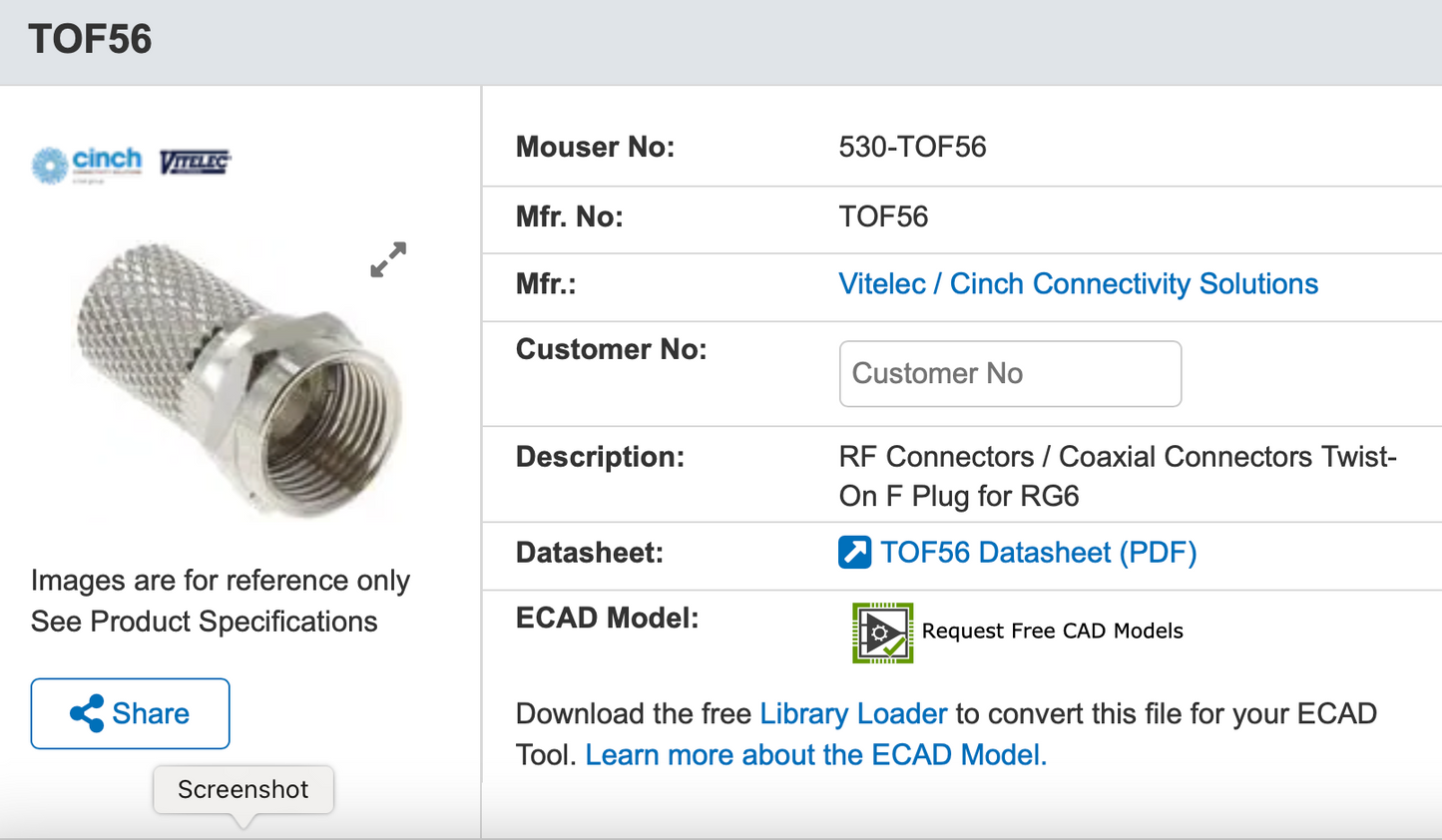Click the TOF56 Datasheet (PDF) link

point(1038,551)
